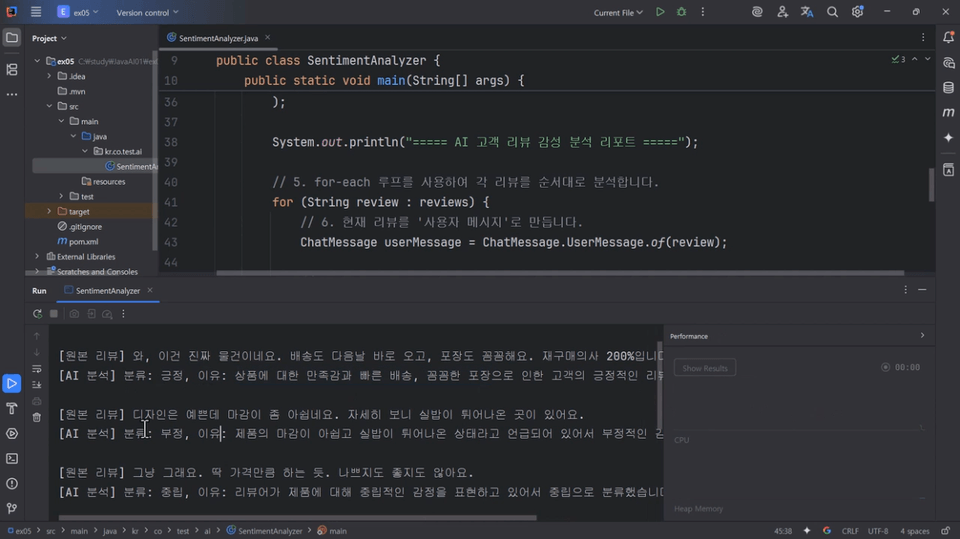Open the Project tool window folder icon

(x=12, y=38)
